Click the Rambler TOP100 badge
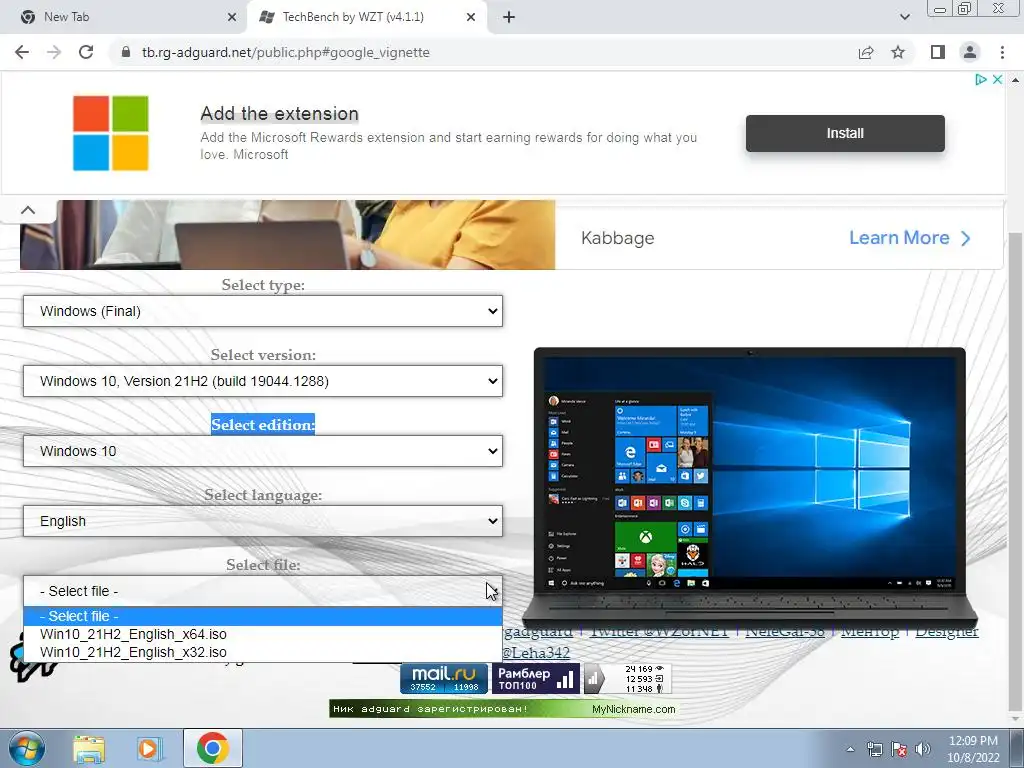Viewport: 1024px width, 768px height. point(535,679)
